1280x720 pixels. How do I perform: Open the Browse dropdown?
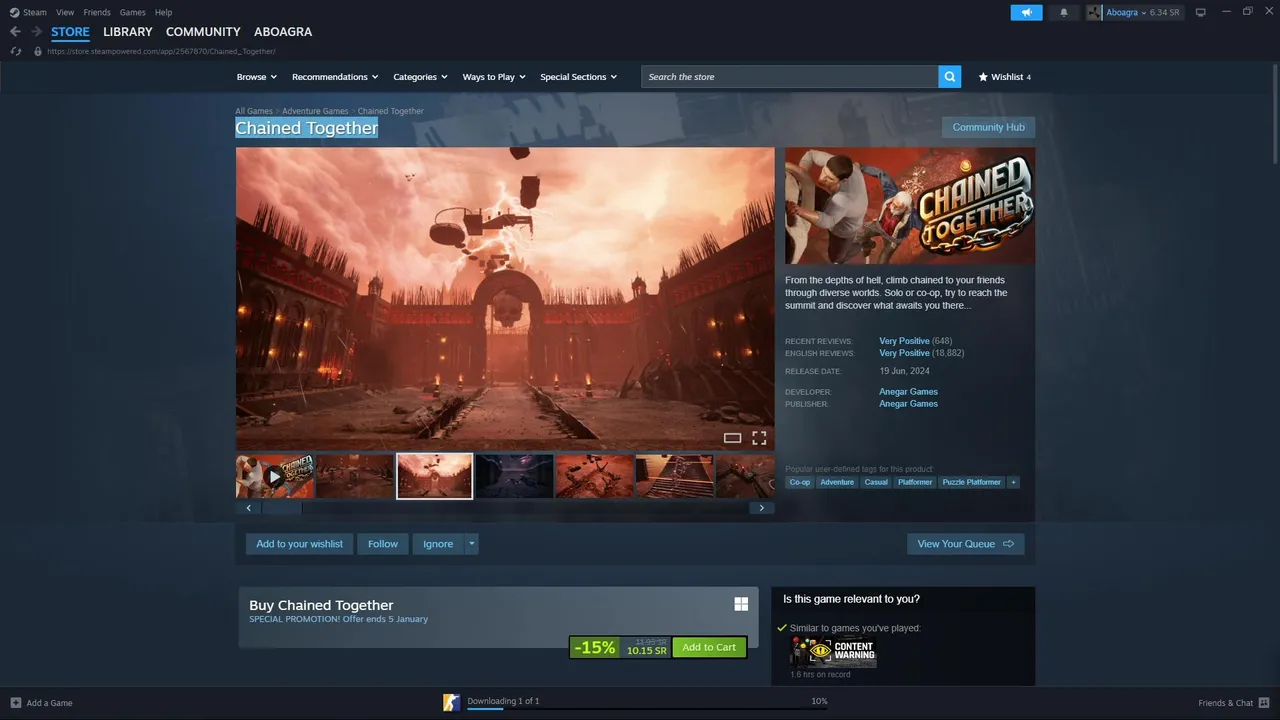(x=257, y=77)
